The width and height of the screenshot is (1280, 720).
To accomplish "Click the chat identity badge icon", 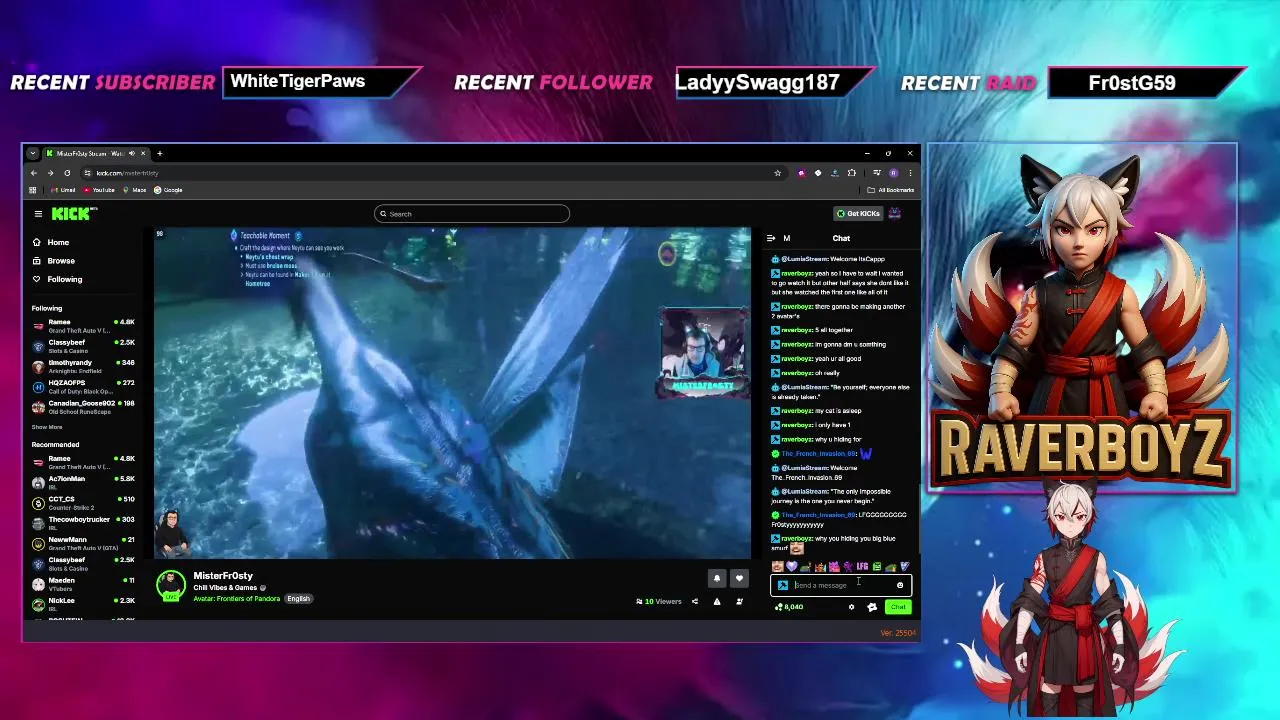I will tap(782, 585).
